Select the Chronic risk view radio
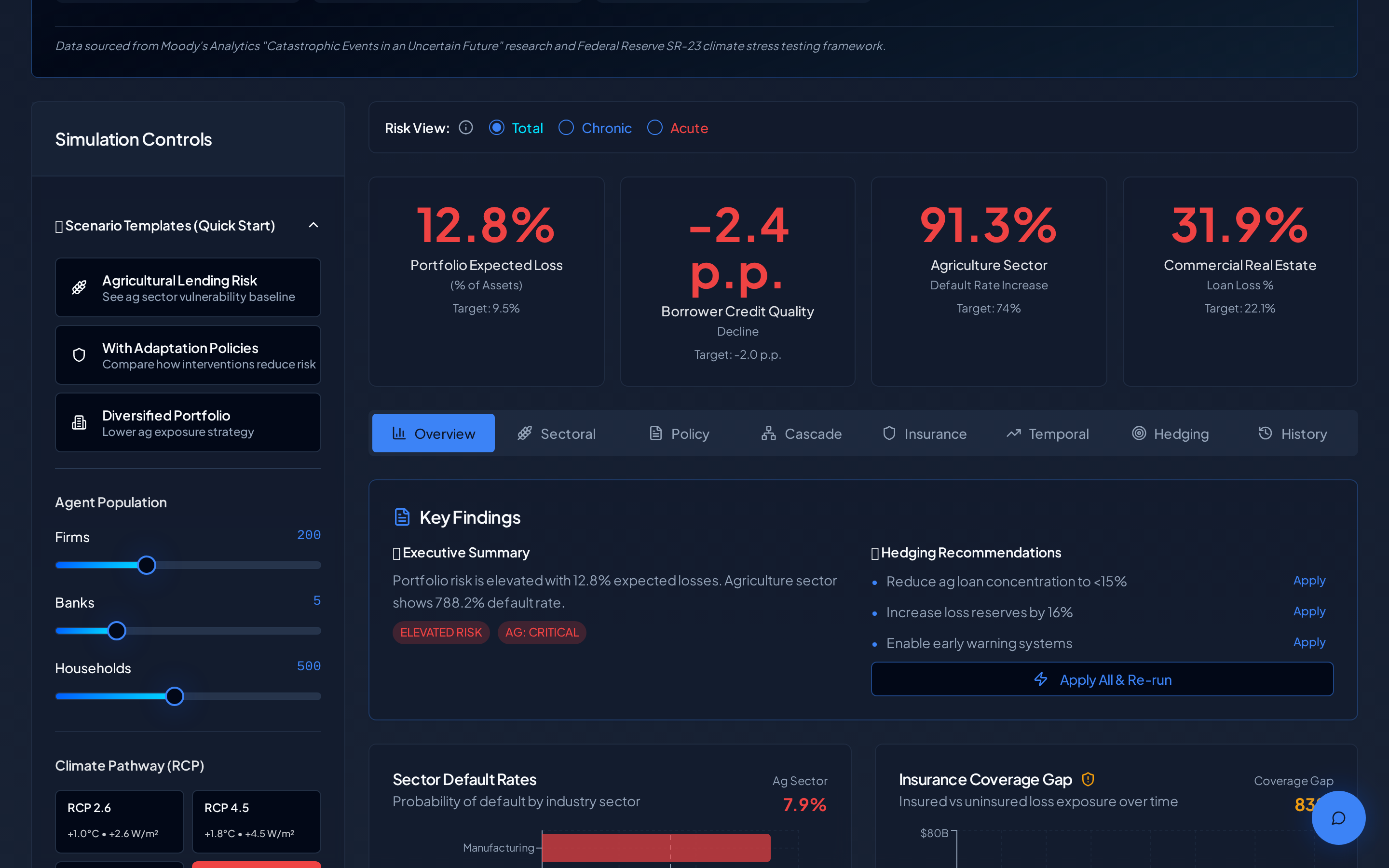 pyautogui.click(x=566, y=127)
